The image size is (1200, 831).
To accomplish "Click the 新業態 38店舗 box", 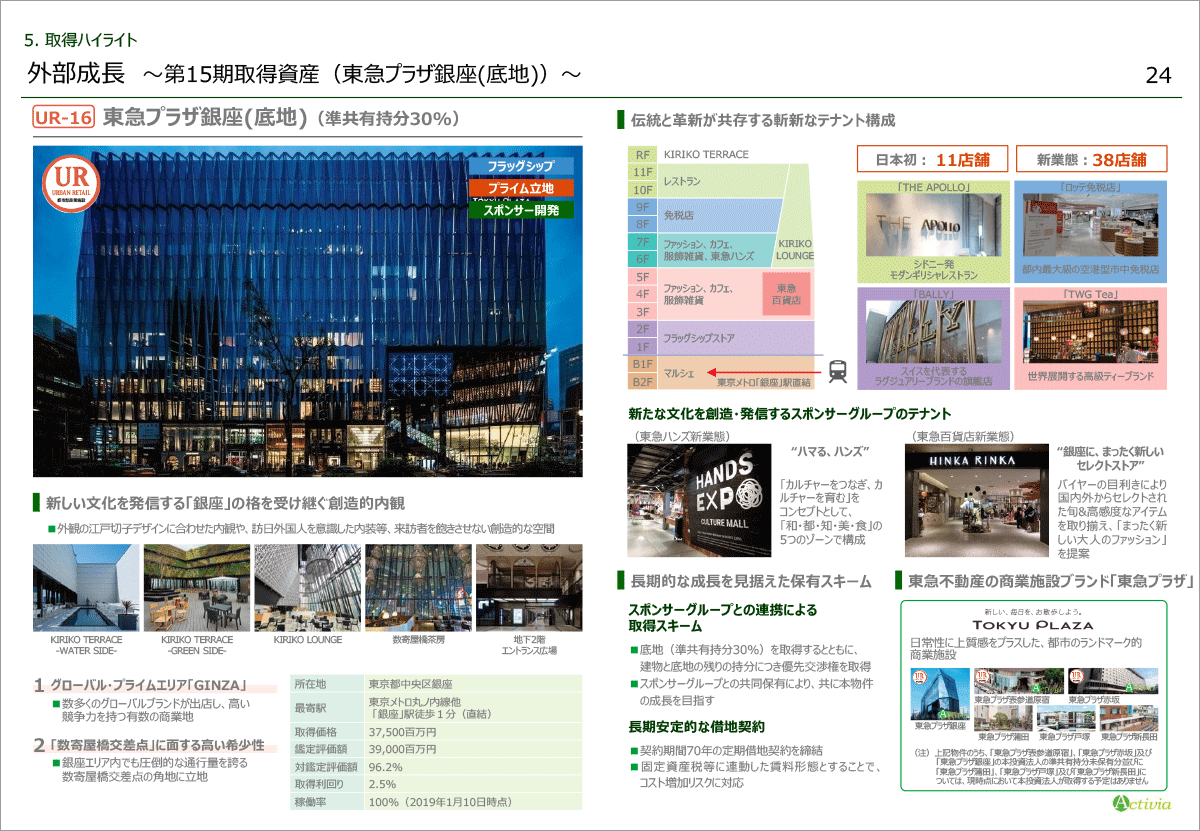I will pos(1092,159).
